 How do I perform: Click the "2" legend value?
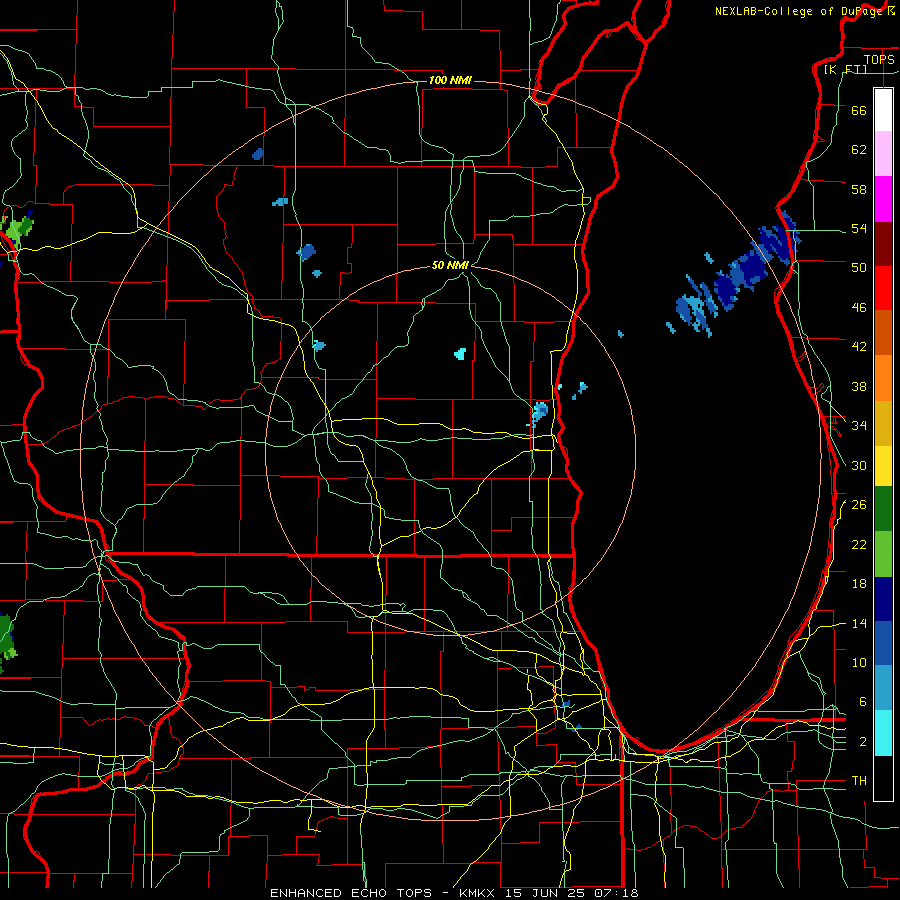coord(863,742)
